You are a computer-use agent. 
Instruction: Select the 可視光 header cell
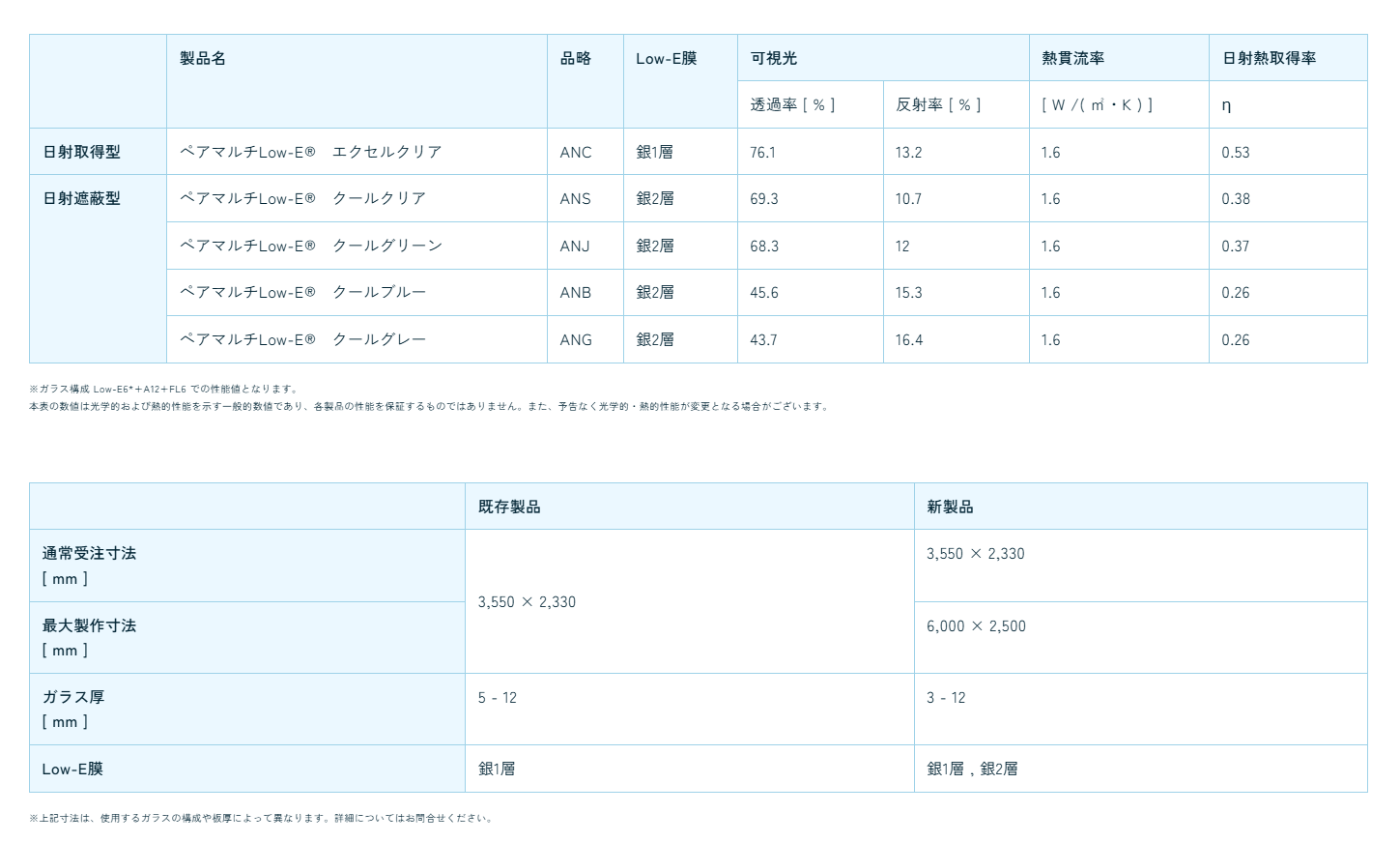[774, 59]
